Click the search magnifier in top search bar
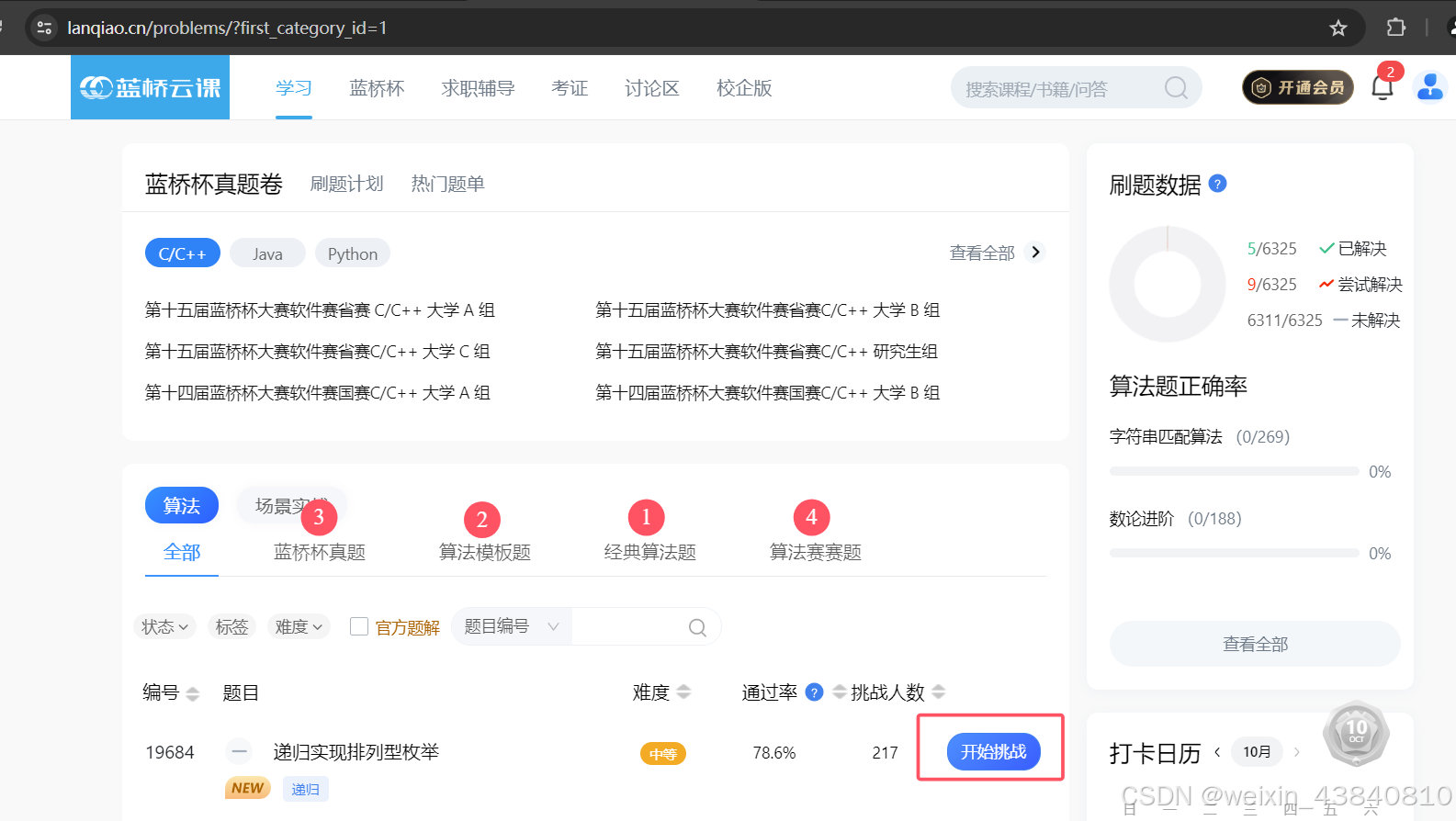The width and height of the screenshot is (1456, 821). coord(1176,88)
